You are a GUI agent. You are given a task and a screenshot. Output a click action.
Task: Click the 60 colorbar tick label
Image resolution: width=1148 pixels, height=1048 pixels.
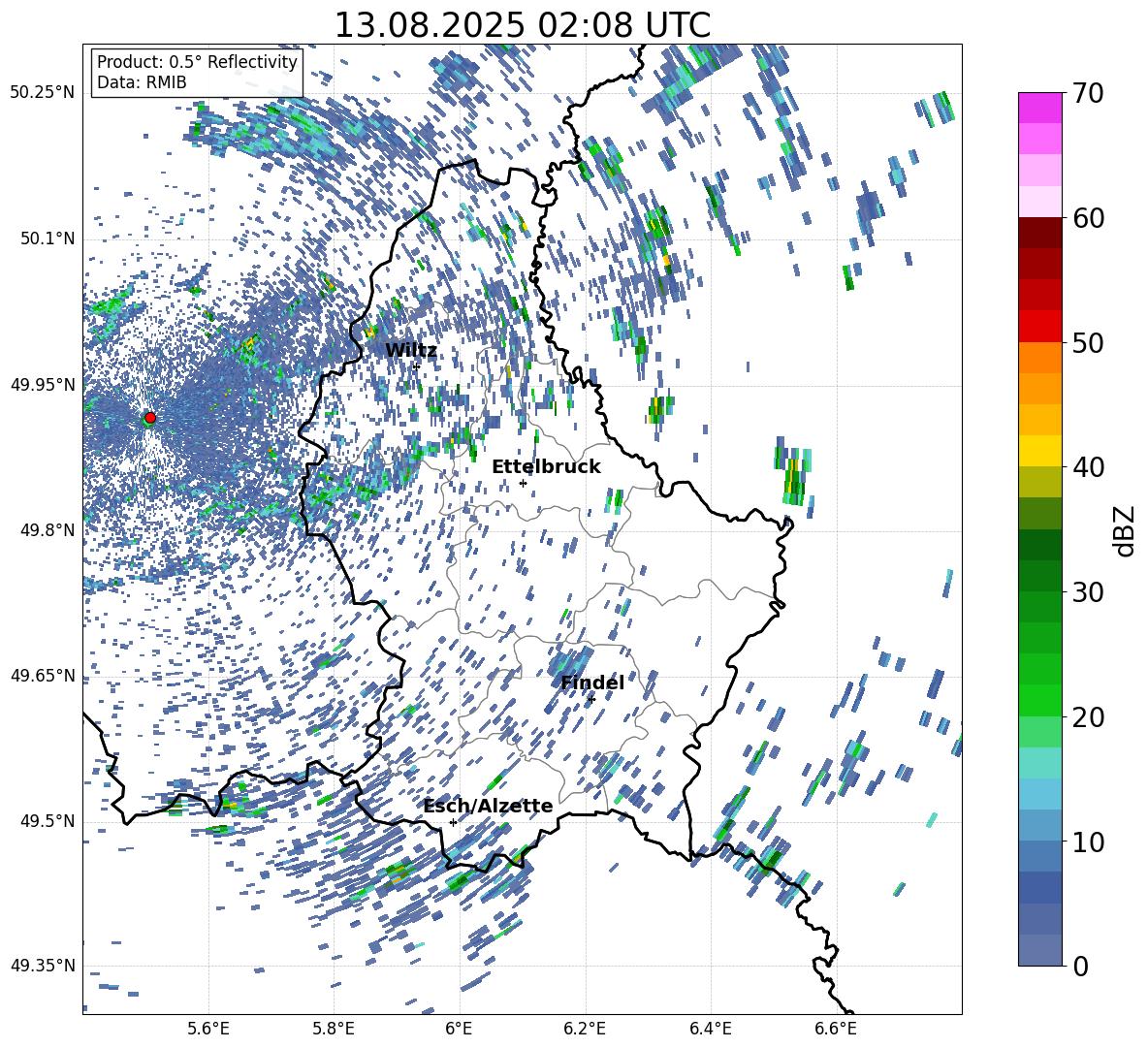[x=1088, y=218]
